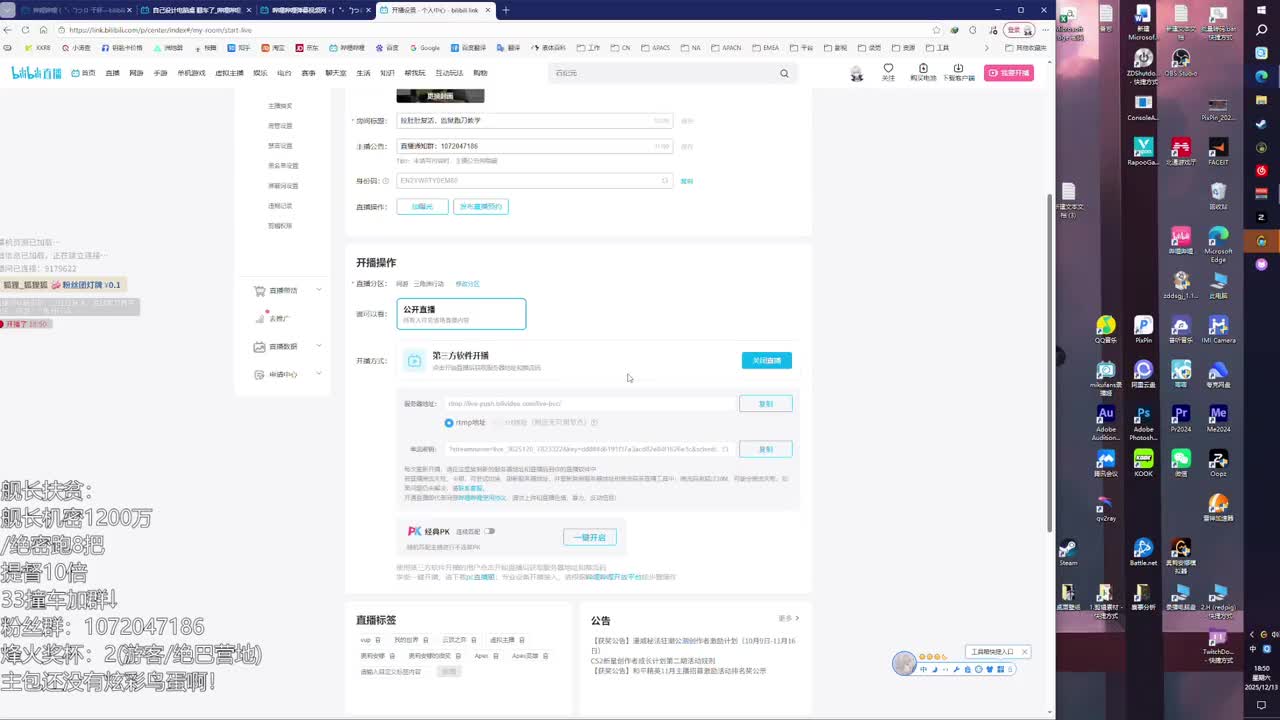Open OBS Studio desktop shortcut

[1180, 64]
